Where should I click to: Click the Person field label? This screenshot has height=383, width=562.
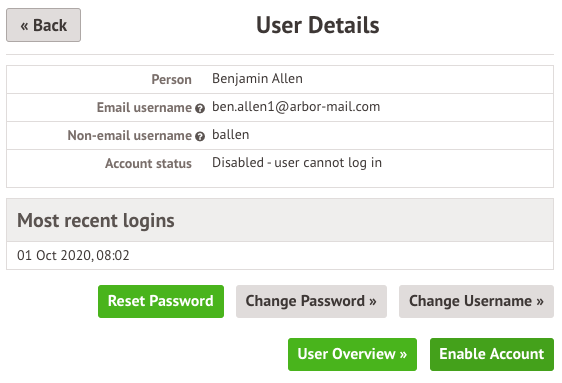click(x=171, y=80)
